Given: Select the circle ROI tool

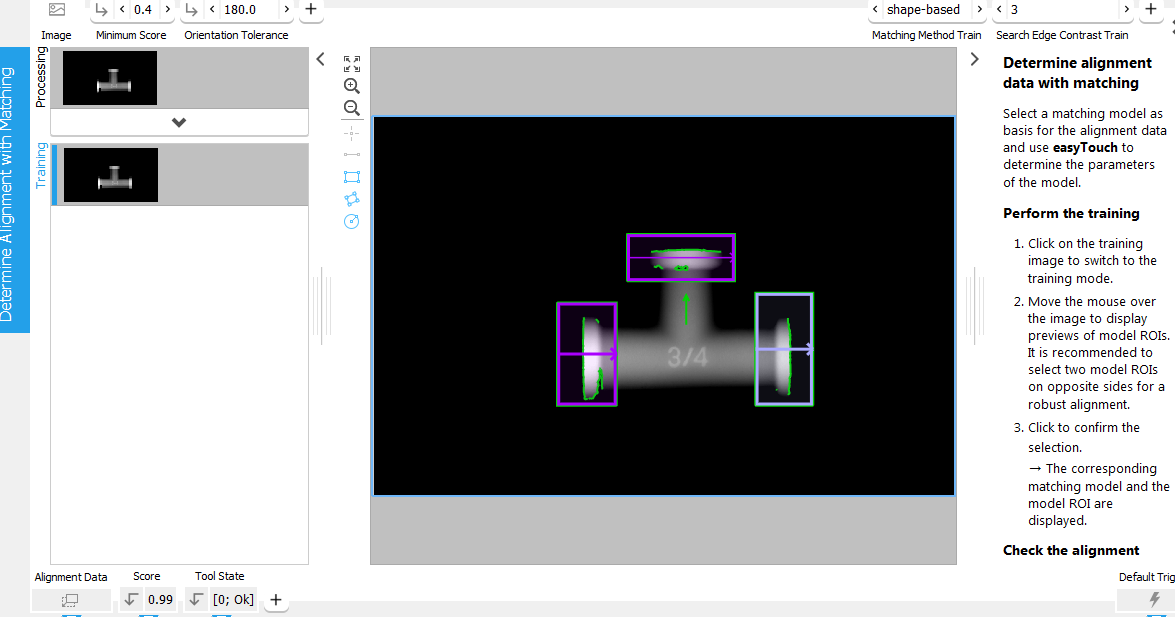Looking at the screenshot, I should [x=351, y=221].
